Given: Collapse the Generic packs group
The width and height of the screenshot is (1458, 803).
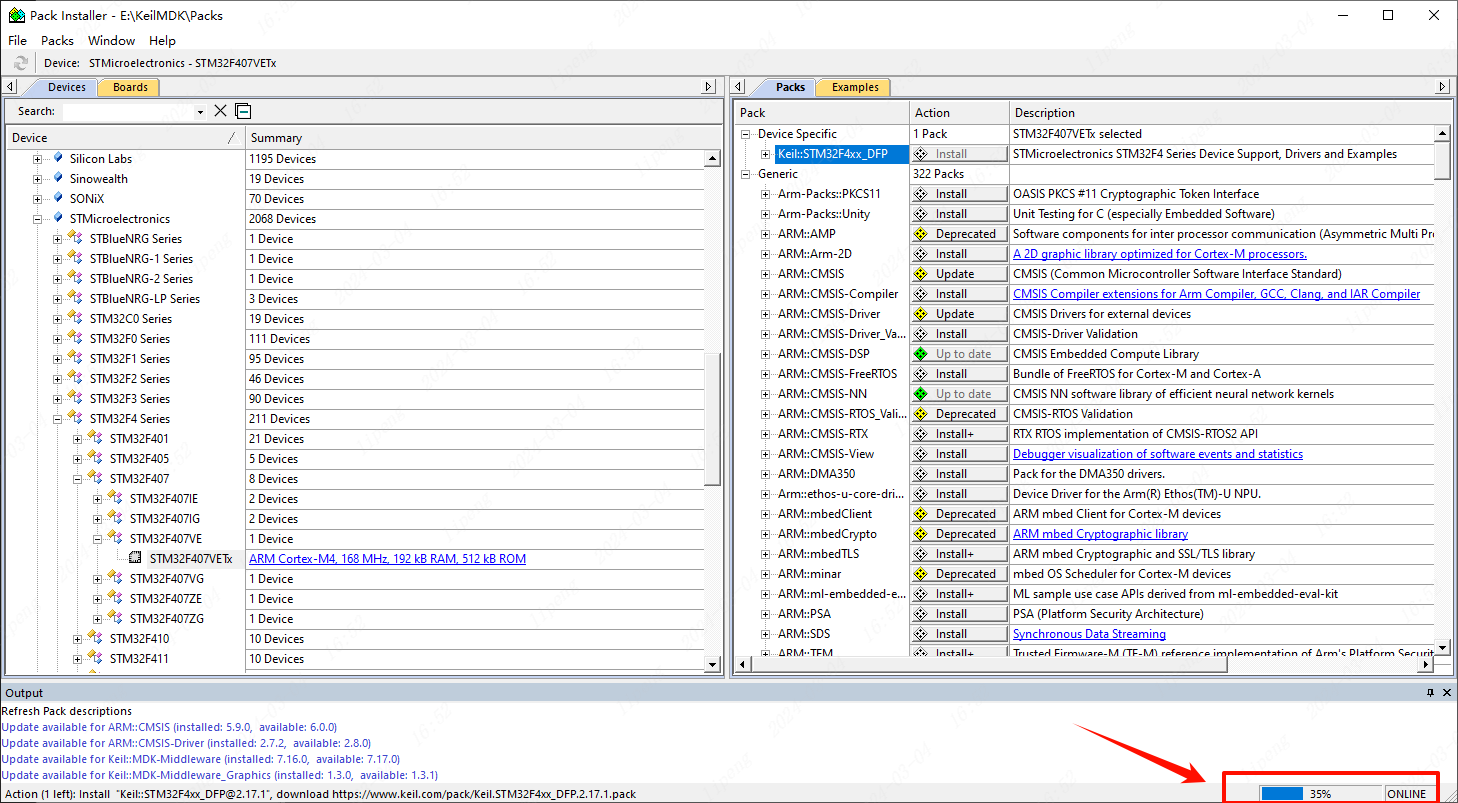Looking at the screenshot, I should pyautogui.click(x=746, y=174).
